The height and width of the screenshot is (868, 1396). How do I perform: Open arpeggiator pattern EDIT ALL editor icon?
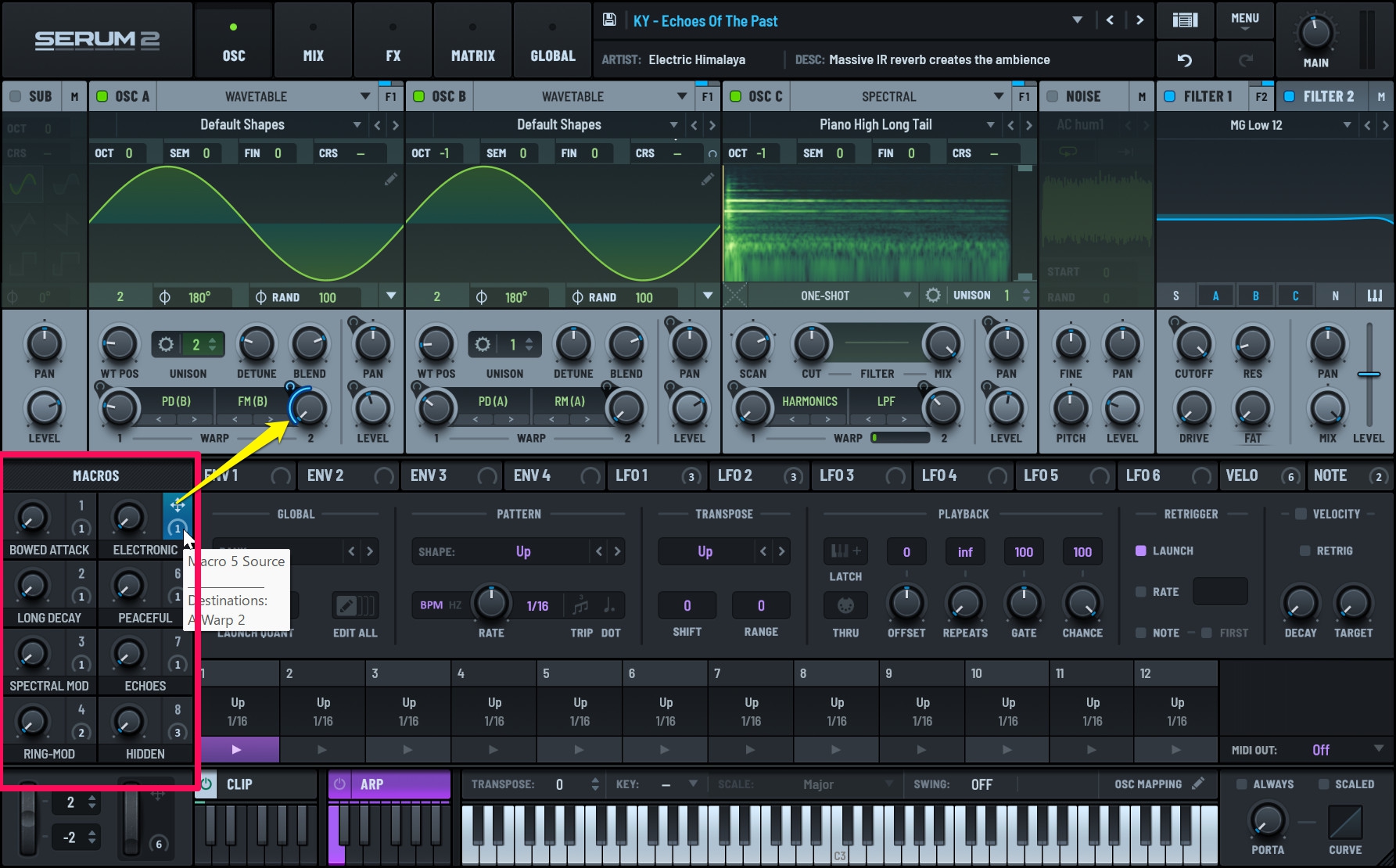pos(356,605)
